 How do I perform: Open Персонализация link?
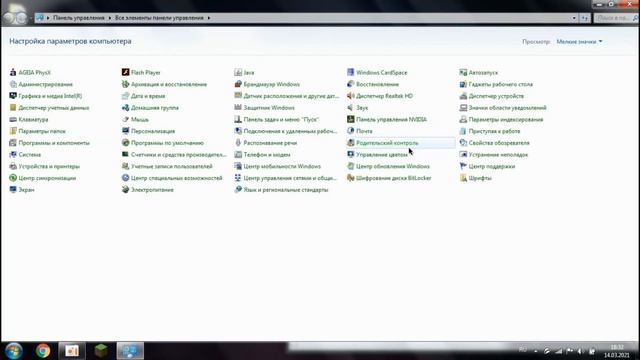click(x=153, y=131)
